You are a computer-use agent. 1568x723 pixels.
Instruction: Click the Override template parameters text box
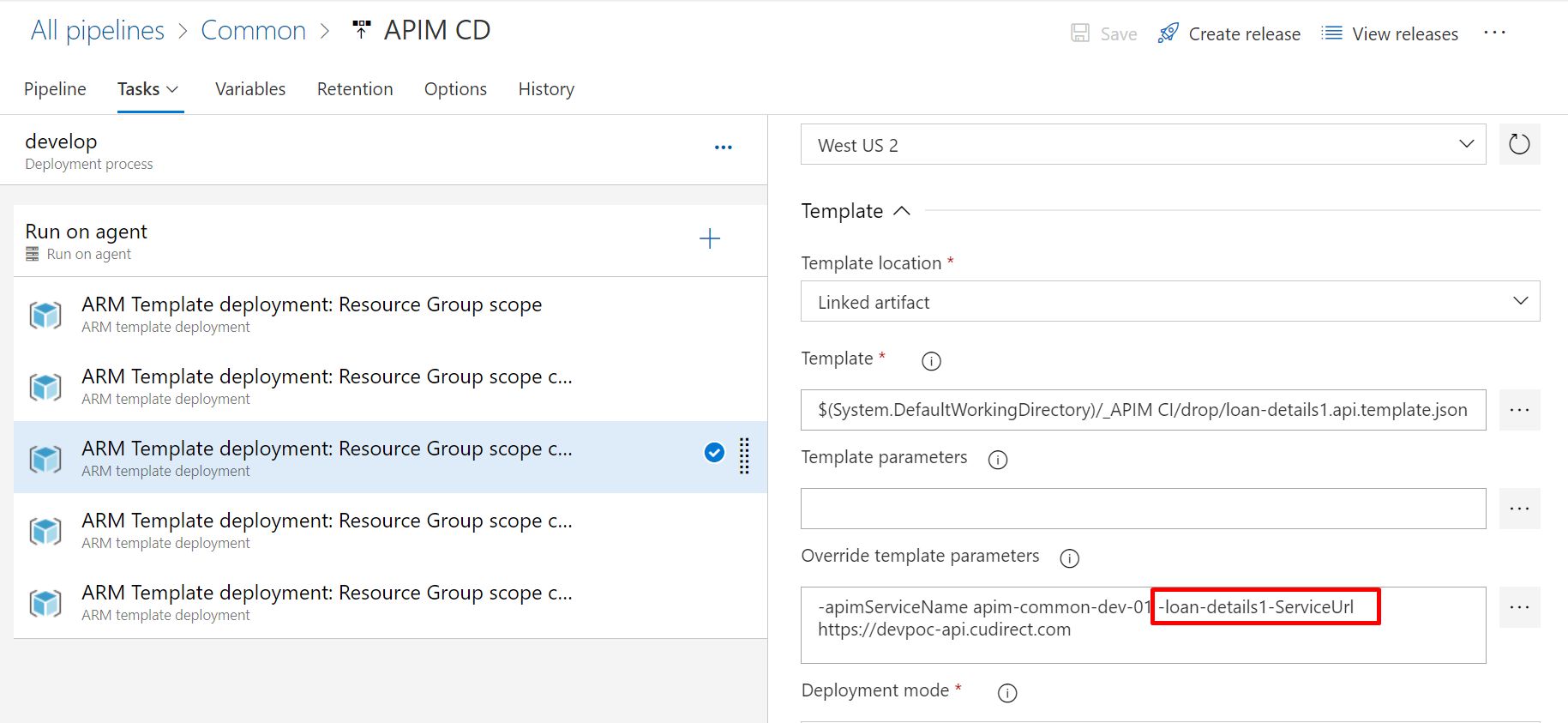1144,625
